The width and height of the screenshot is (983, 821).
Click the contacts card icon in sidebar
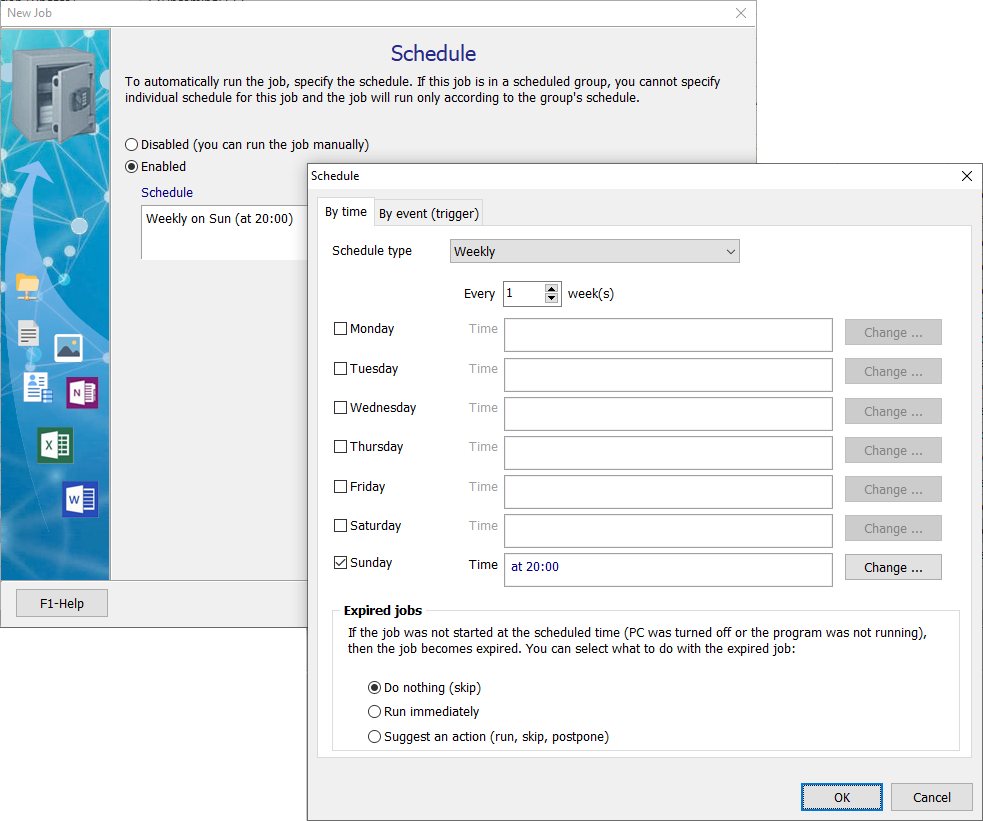(37, 387)
